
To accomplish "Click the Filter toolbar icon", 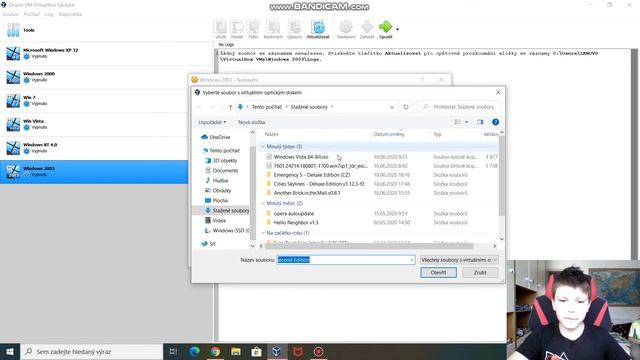I will 253,27.
